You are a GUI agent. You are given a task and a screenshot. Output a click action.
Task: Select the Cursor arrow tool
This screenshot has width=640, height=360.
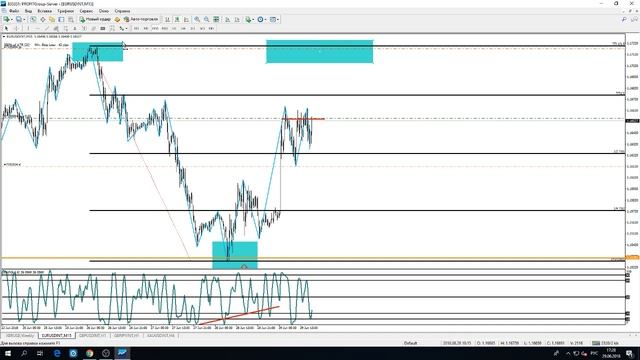7,29
